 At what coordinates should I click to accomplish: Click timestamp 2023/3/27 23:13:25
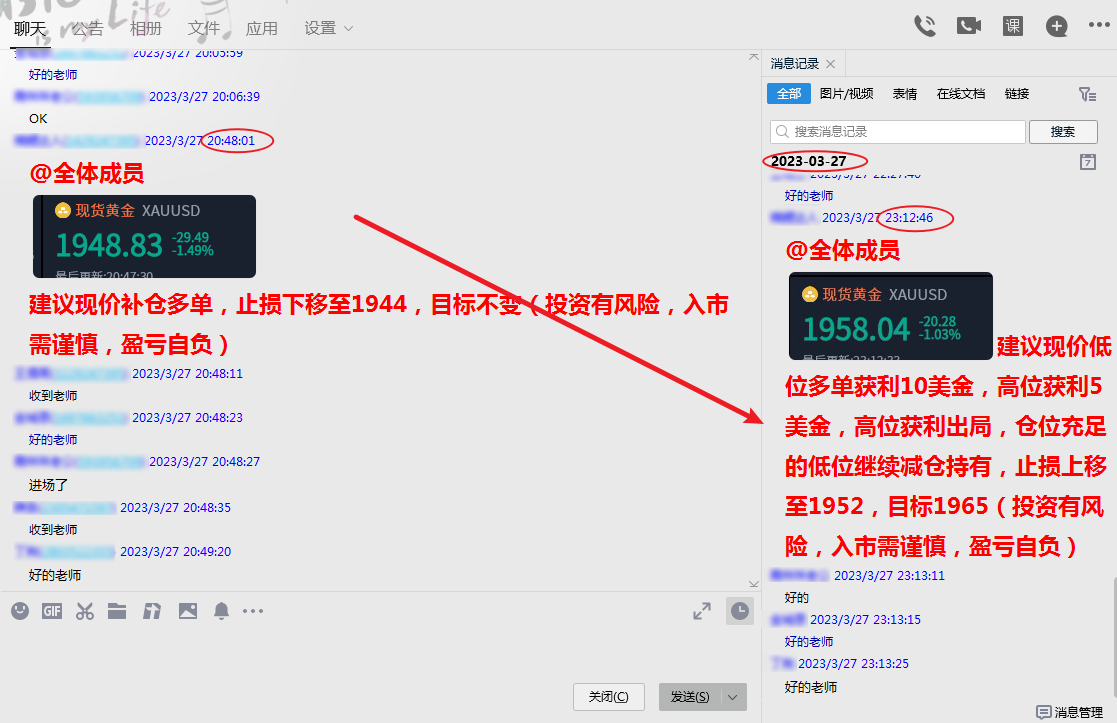853,664
